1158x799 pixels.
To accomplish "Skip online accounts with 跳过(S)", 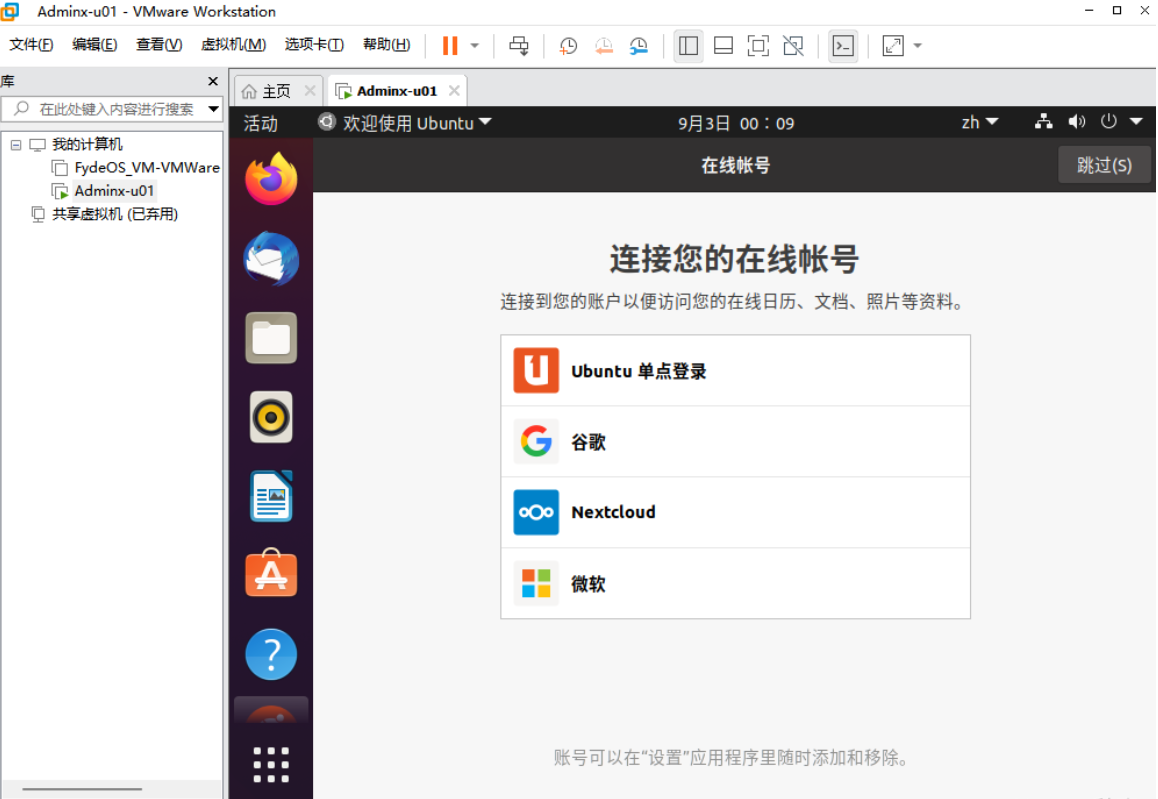I will pos(1104,165).
